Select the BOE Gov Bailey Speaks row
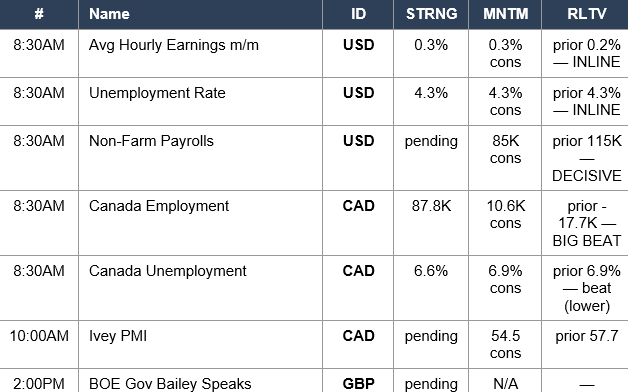Screen dimensions: 628x392 [x=314, y=381]
